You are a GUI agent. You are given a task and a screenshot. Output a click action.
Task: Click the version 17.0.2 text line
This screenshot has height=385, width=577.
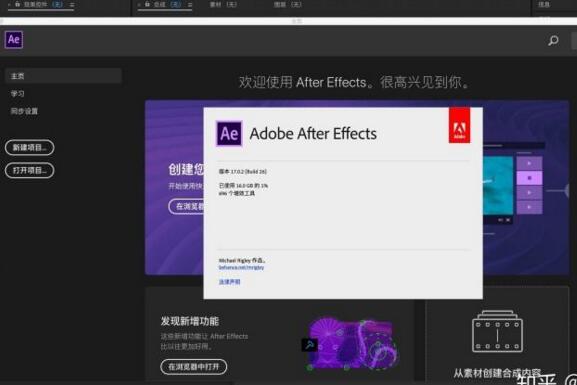click(x=243, y=172)
